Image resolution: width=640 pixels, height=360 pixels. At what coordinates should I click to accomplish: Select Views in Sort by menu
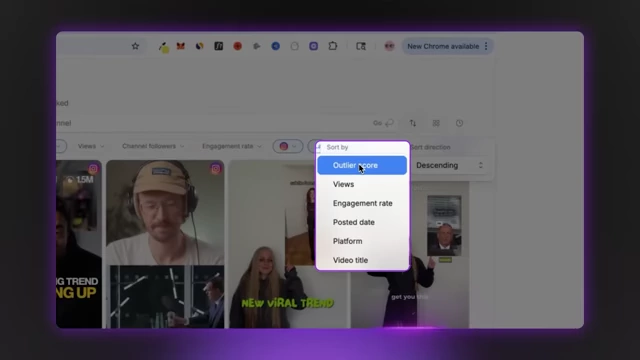(x=362, y=184)
